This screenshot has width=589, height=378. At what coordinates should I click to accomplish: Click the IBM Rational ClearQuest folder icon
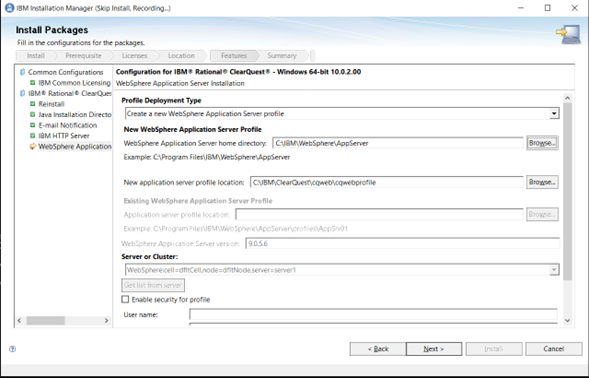coord(23,93)
